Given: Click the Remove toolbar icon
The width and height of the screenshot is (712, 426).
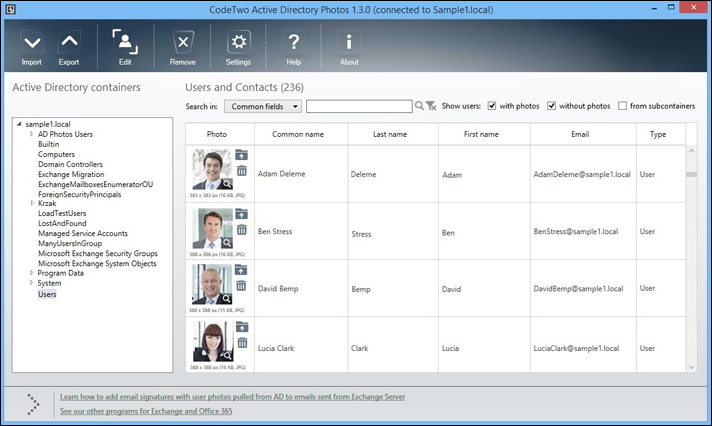Looking at the screenshot, I should 183,48.
